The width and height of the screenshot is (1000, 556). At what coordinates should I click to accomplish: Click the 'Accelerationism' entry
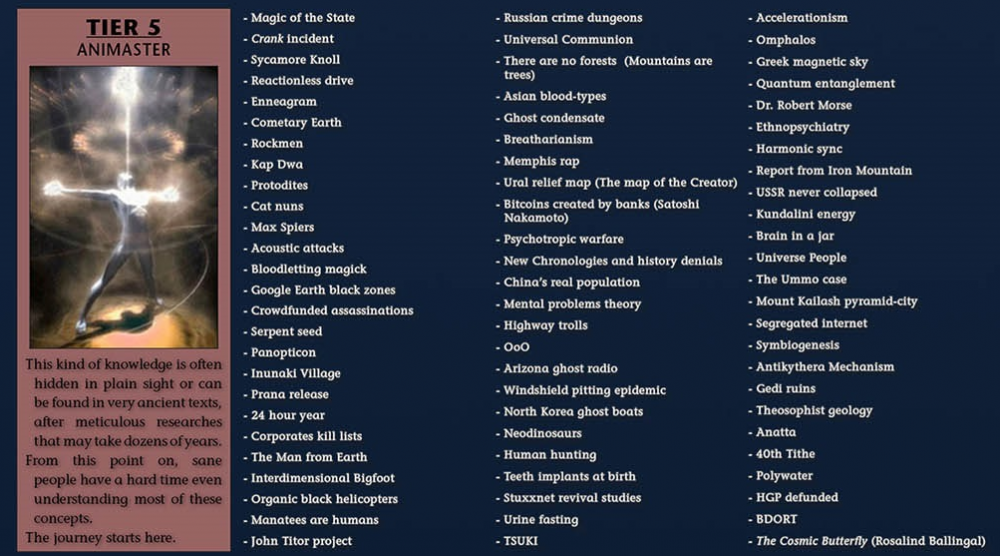[801, 18]
